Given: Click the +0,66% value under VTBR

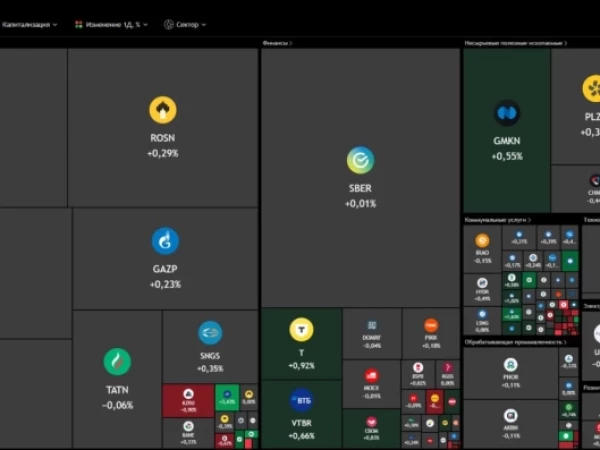Looking at the screenshot, I should pyautogui.click(x=302, y=436).
